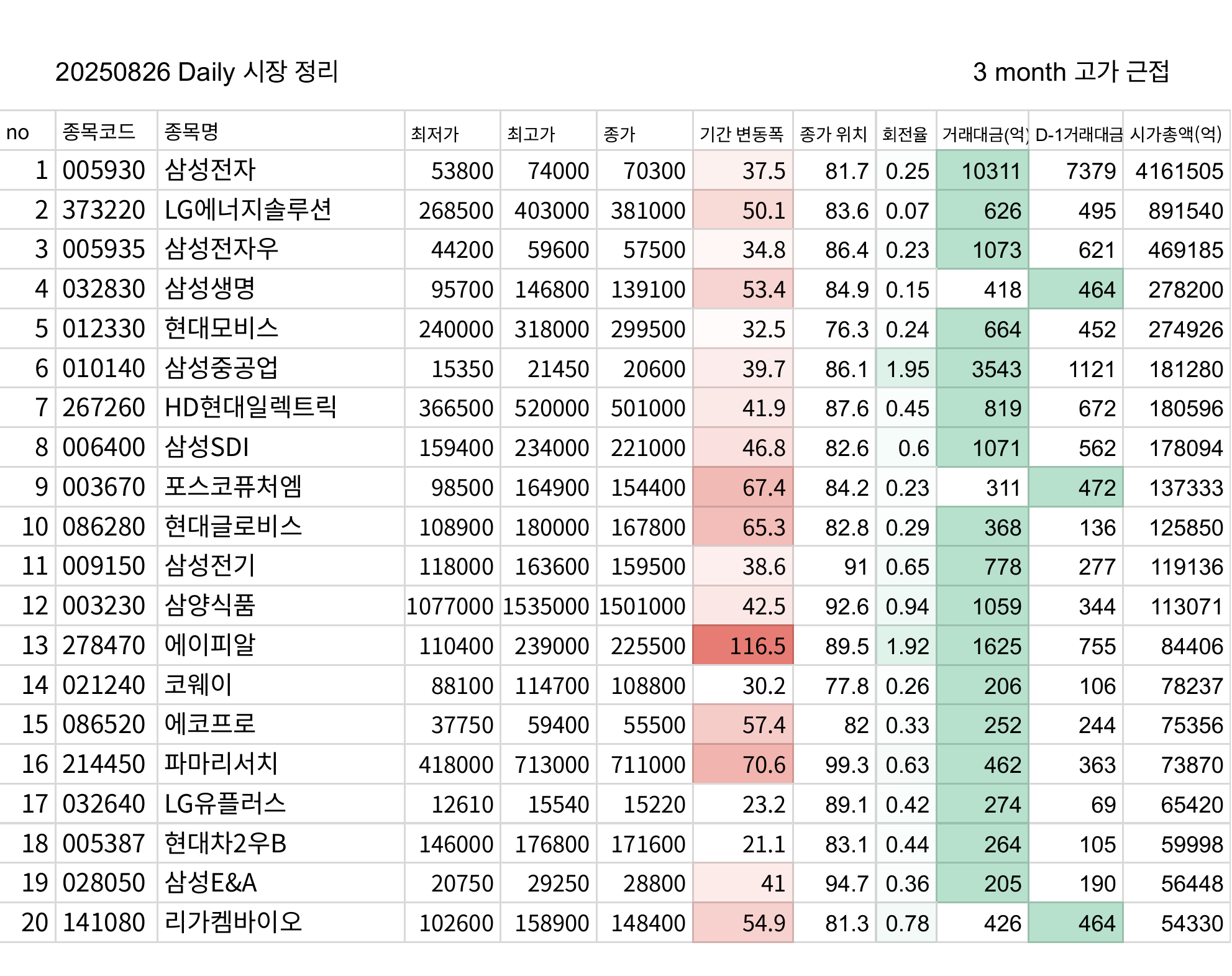Click the '1.92' turnover cell

click(x=906, y=645)
